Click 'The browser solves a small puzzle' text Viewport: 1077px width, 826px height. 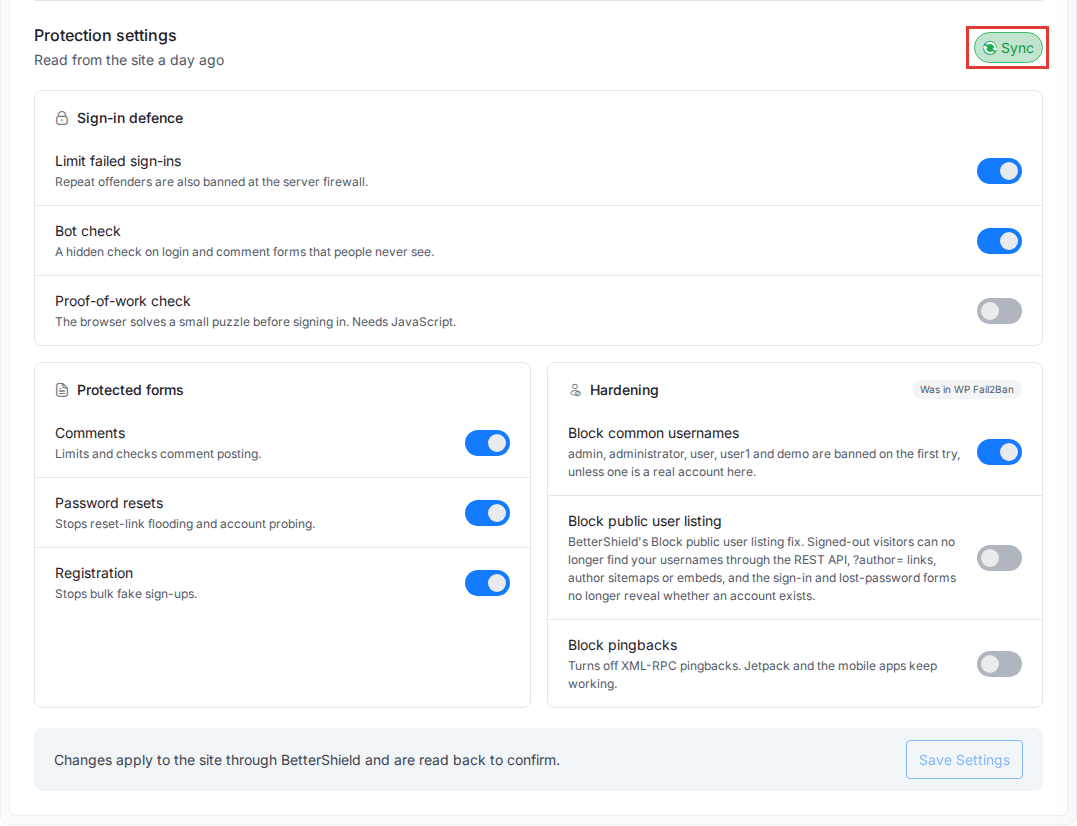[x=256, y=322]
